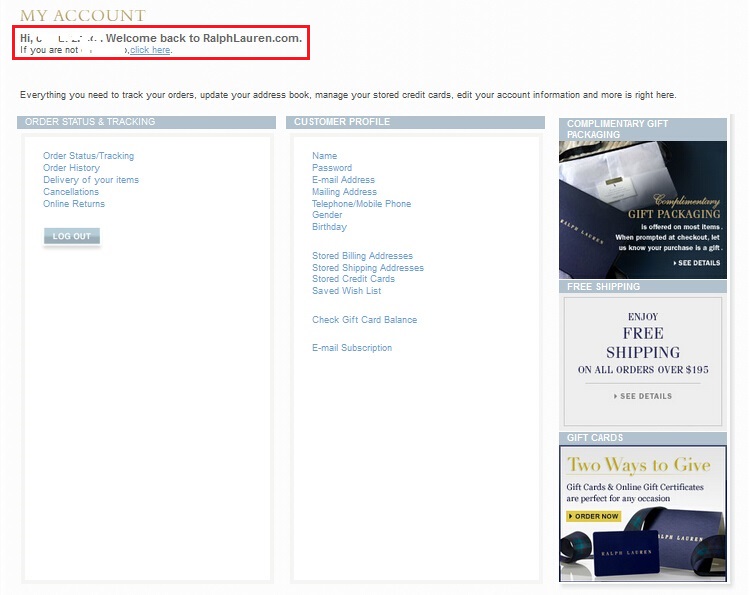
Task: View Stored Shipping Addresses
Action: (x=368, y=268)
